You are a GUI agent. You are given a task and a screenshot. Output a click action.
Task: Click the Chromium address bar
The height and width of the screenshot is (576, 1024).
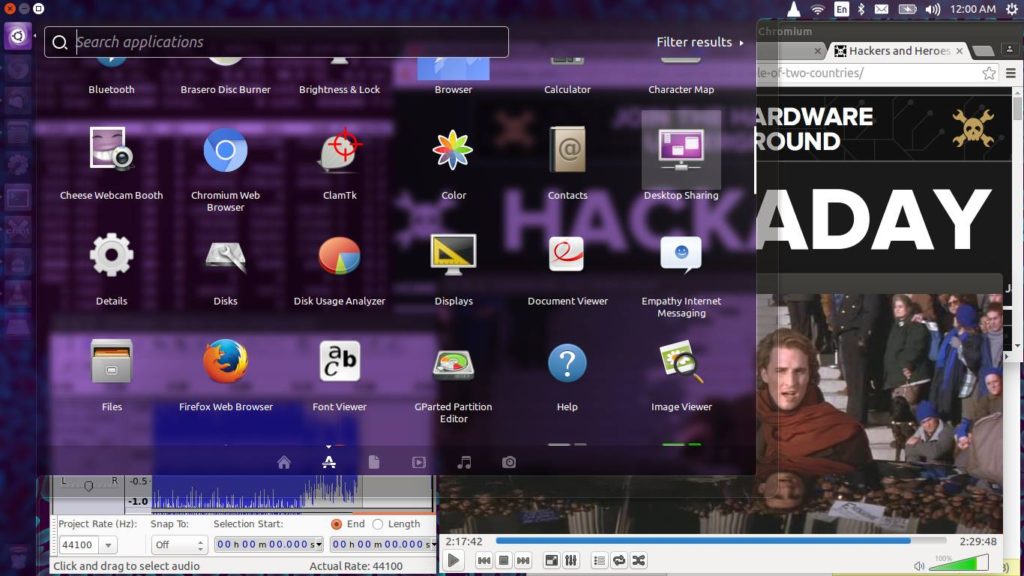[x=867, y=73]
